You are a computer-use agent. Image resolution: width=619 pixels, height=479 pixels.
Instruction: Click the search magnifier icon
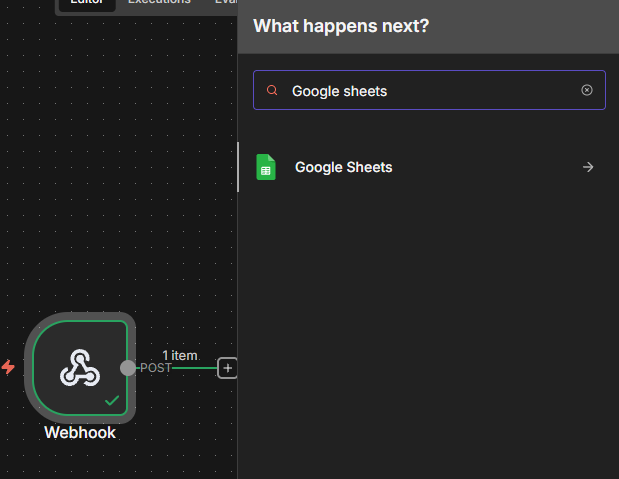click(272, 91)
